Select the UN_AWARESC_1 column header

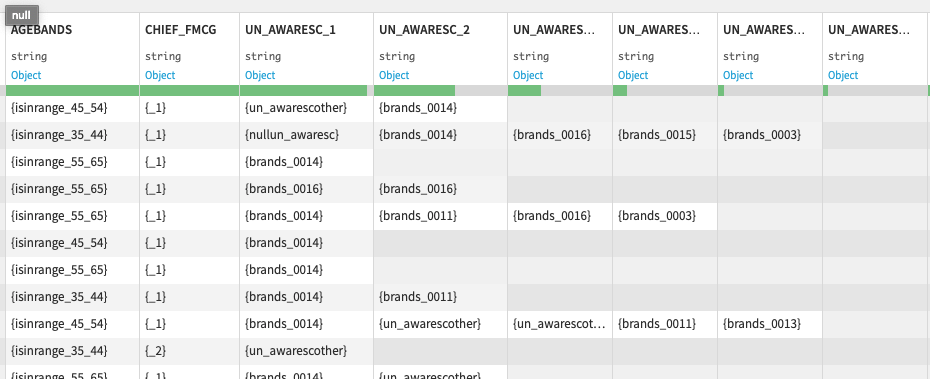pos(291,30)
